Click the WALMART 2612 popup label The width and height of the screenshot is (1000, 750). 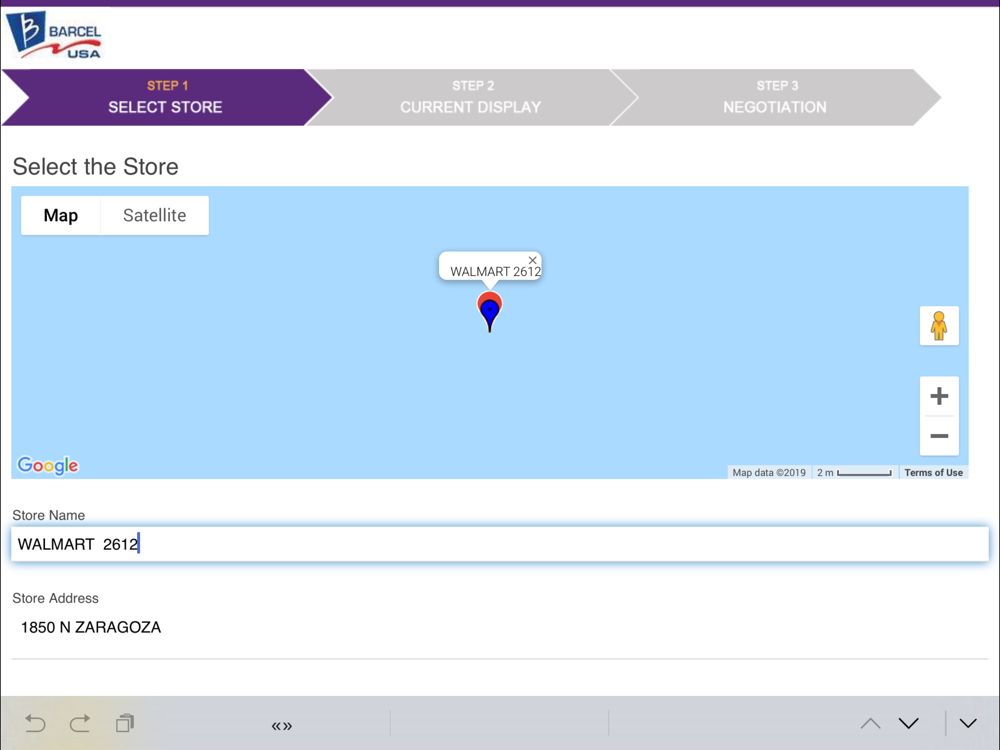click(496, 272)
